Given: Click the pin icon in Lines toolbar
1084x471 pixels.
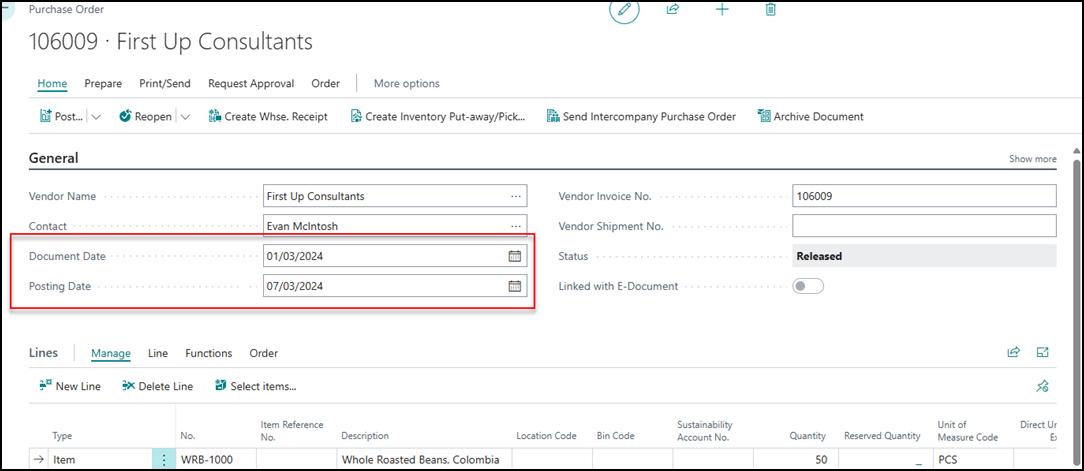Looking at the screenshot, I should coord(1043,386).
